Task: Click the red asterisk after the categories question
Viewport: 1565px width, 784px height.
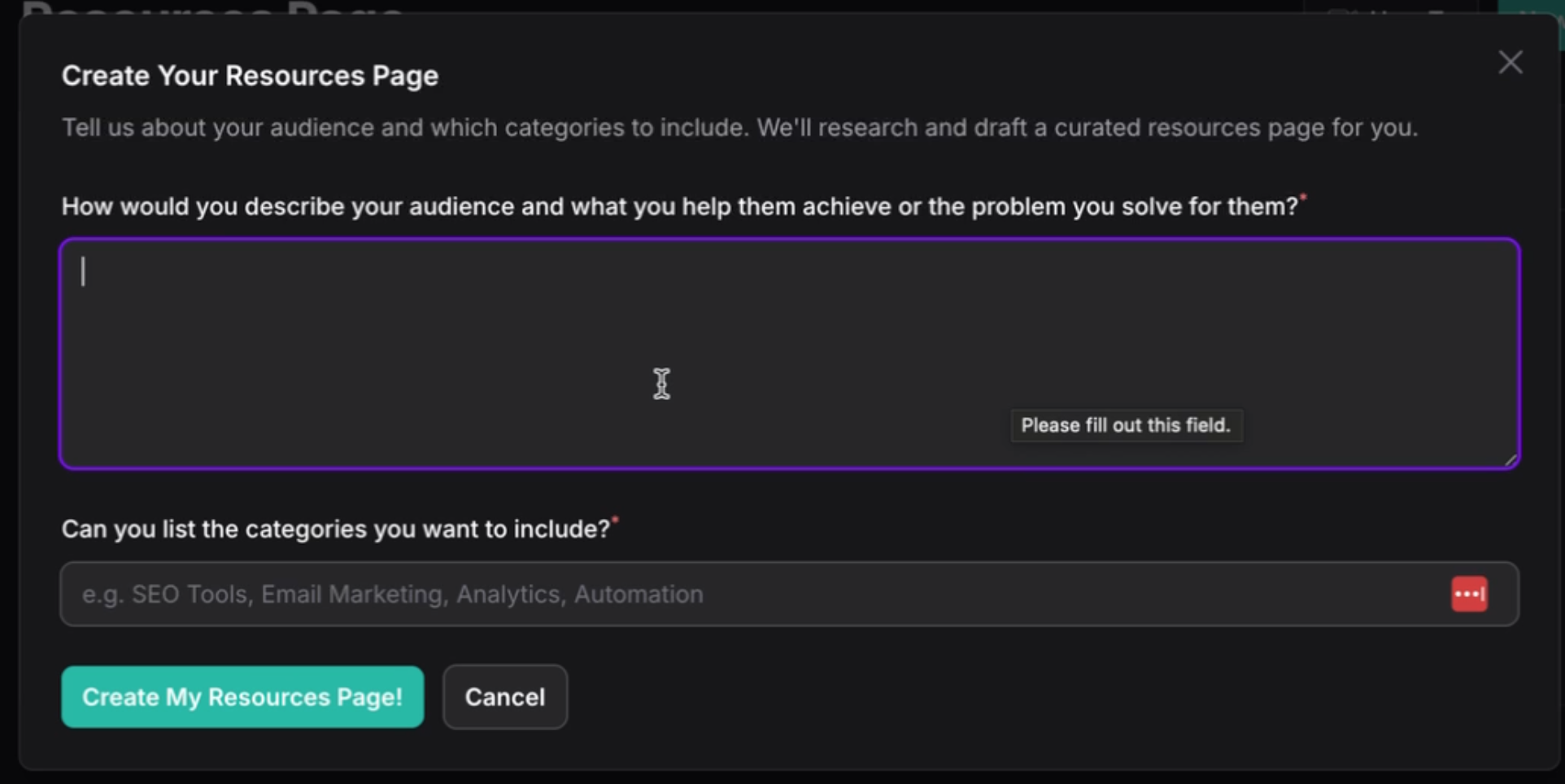Action: pyautogui.click(x=616, y=520)
